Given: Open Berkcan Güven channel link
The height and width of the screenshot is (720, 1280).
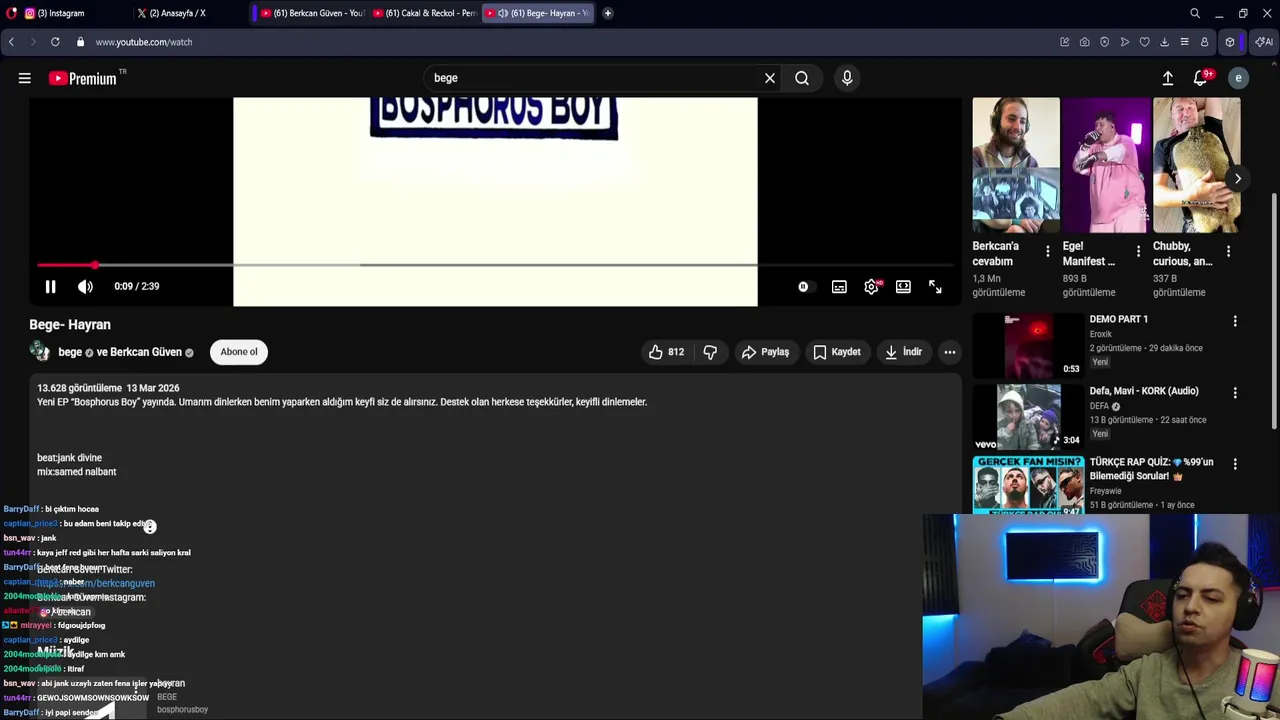Looking at the screenshot, I should pyautogui.click(x=146, y=352).
